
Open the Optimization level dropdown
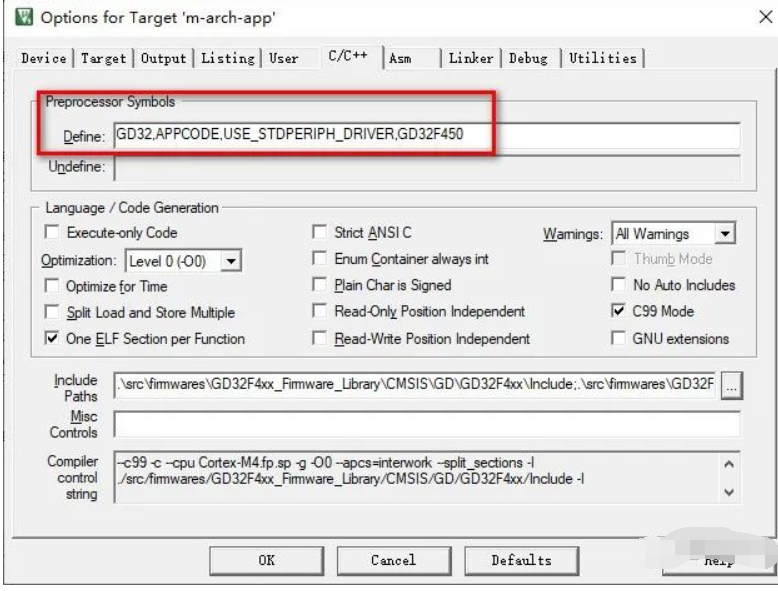[231, 260]
